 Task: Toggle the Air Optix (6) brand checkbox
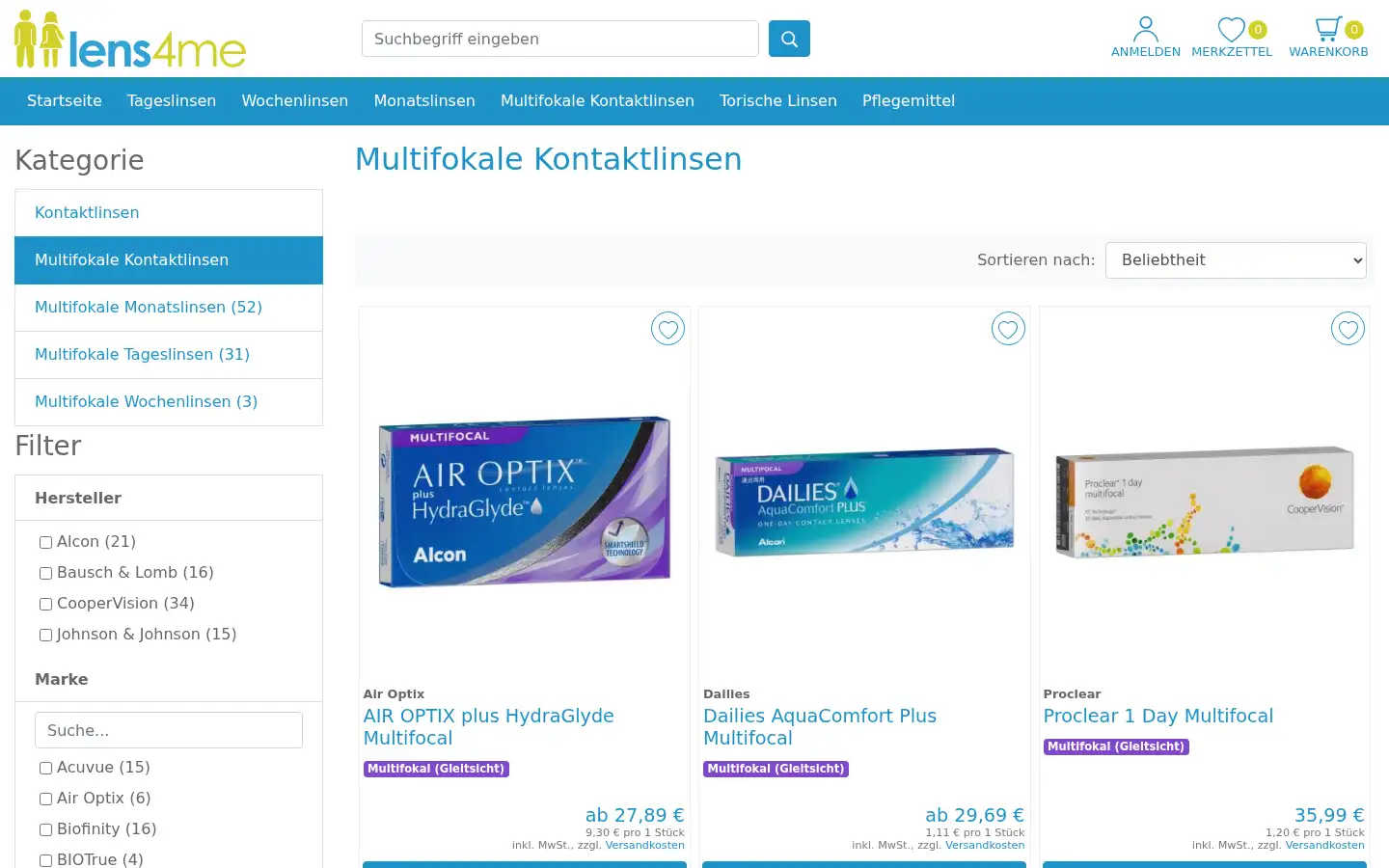45,799
